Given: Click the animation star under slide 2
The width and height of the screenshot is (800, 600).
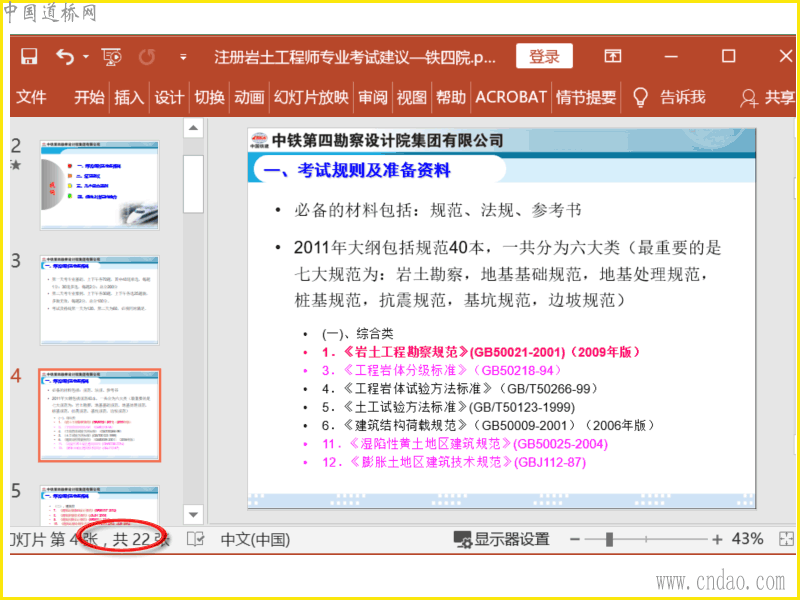Looking at the screenshot, I should point(16,165).
